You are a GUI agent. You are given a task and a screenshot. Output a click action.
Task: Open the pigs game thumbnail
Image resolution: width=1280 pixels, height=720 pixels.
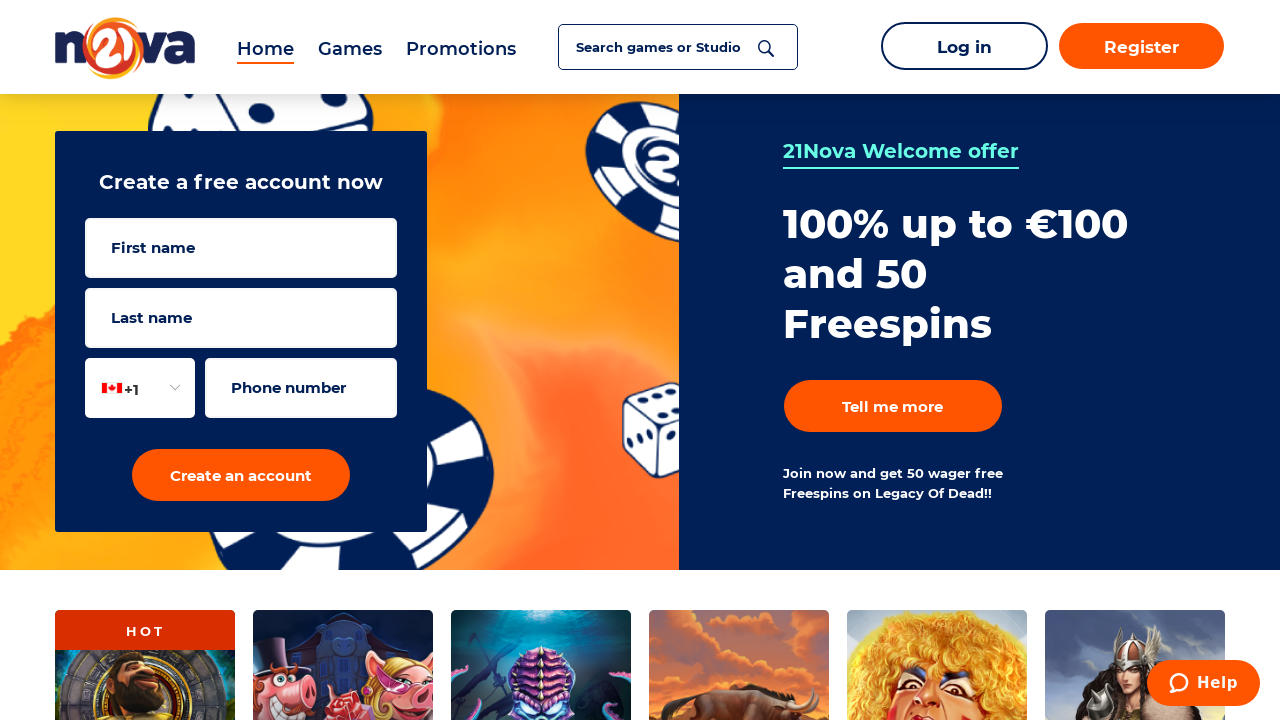point(343,665)
